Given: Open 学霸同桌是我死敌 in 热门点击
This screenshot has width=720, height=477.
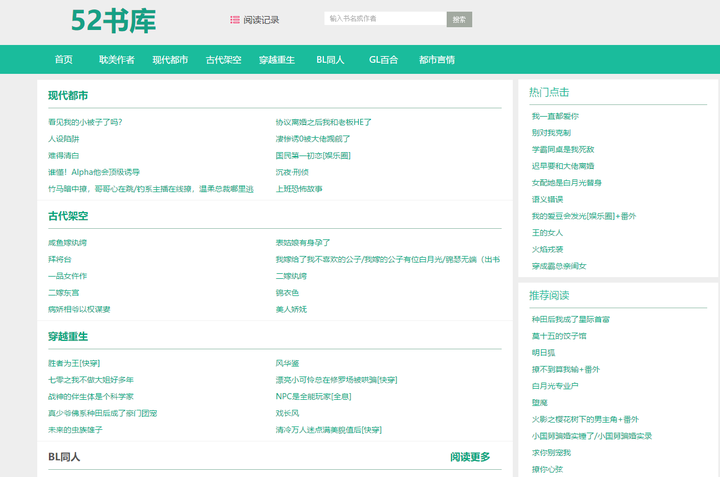Looking at the screenshot, I should 562,149.
